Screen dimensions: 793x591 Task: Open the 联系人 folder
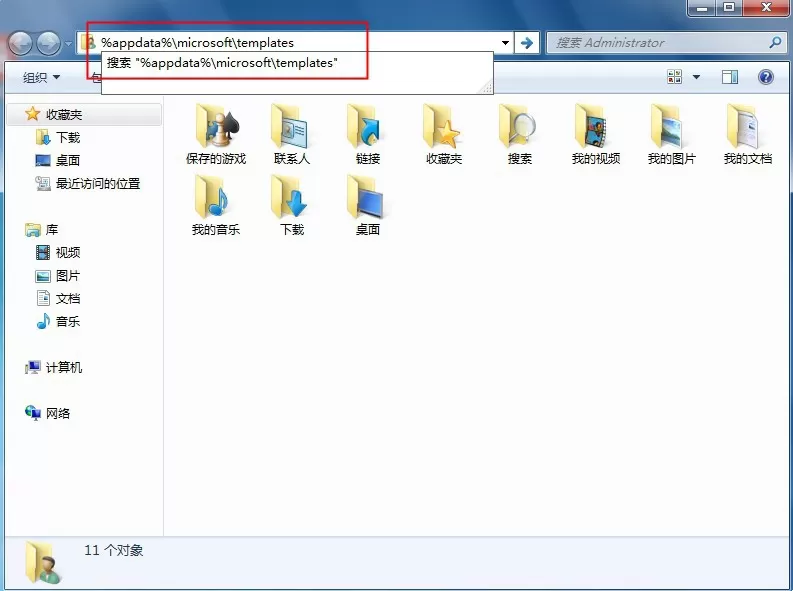click(x=292, y=134)
